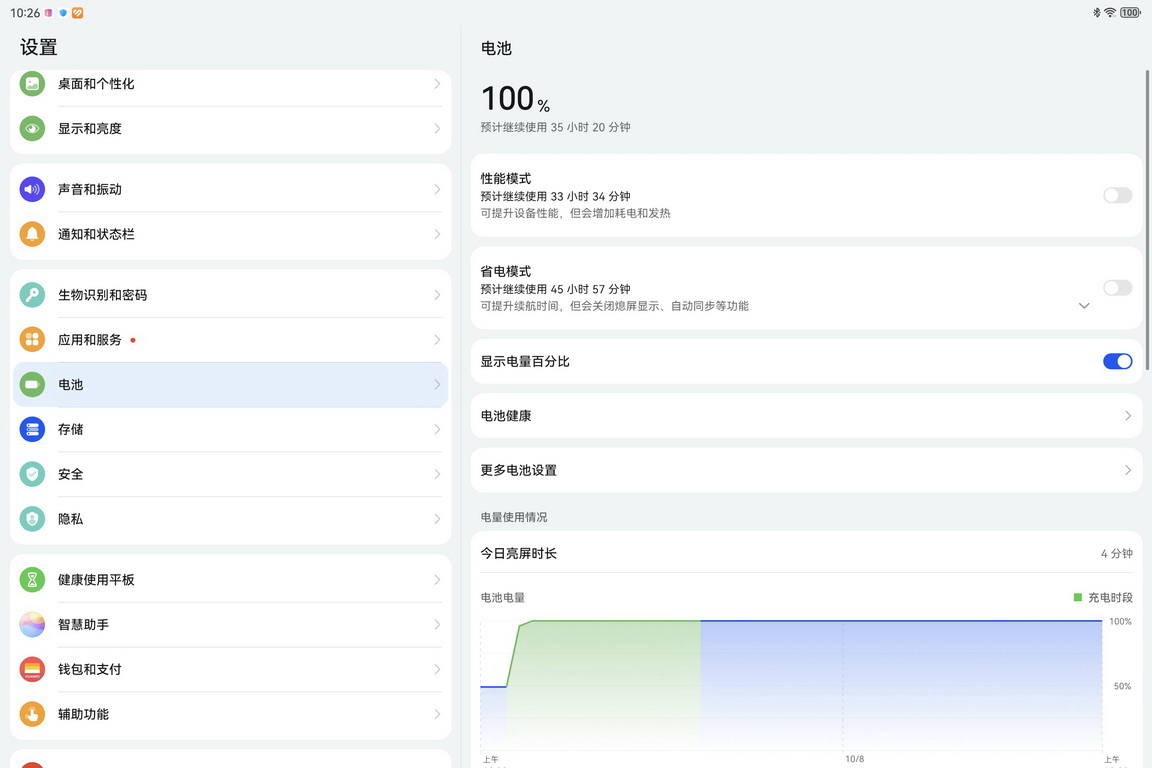Click the colorful orb icon for 智慧助手
Viewport: 1152px width, 768px height.
[32, 625]
